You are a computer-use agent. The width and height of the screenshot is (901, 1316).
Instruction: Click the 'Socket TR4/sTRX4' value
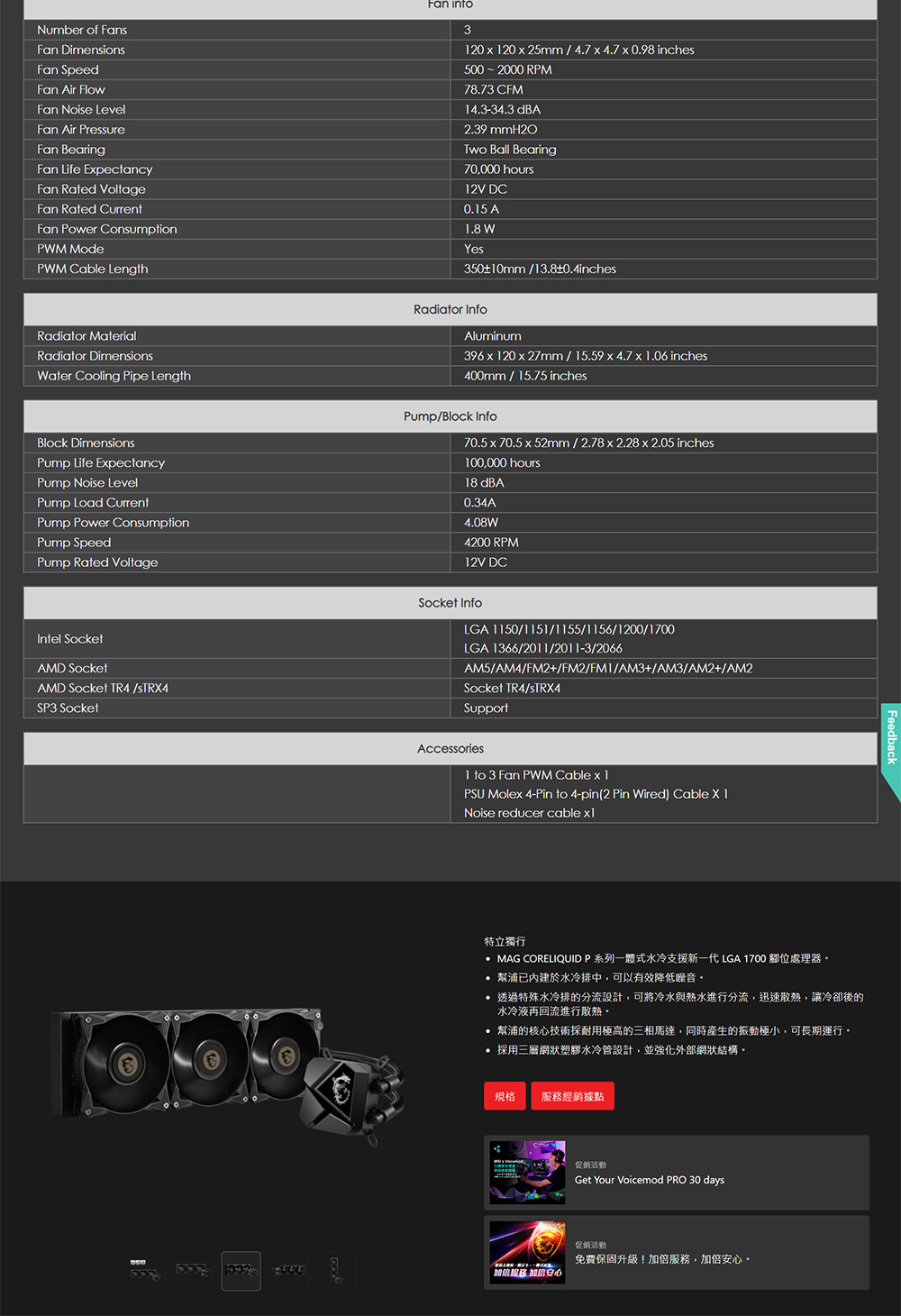point(513,688)
